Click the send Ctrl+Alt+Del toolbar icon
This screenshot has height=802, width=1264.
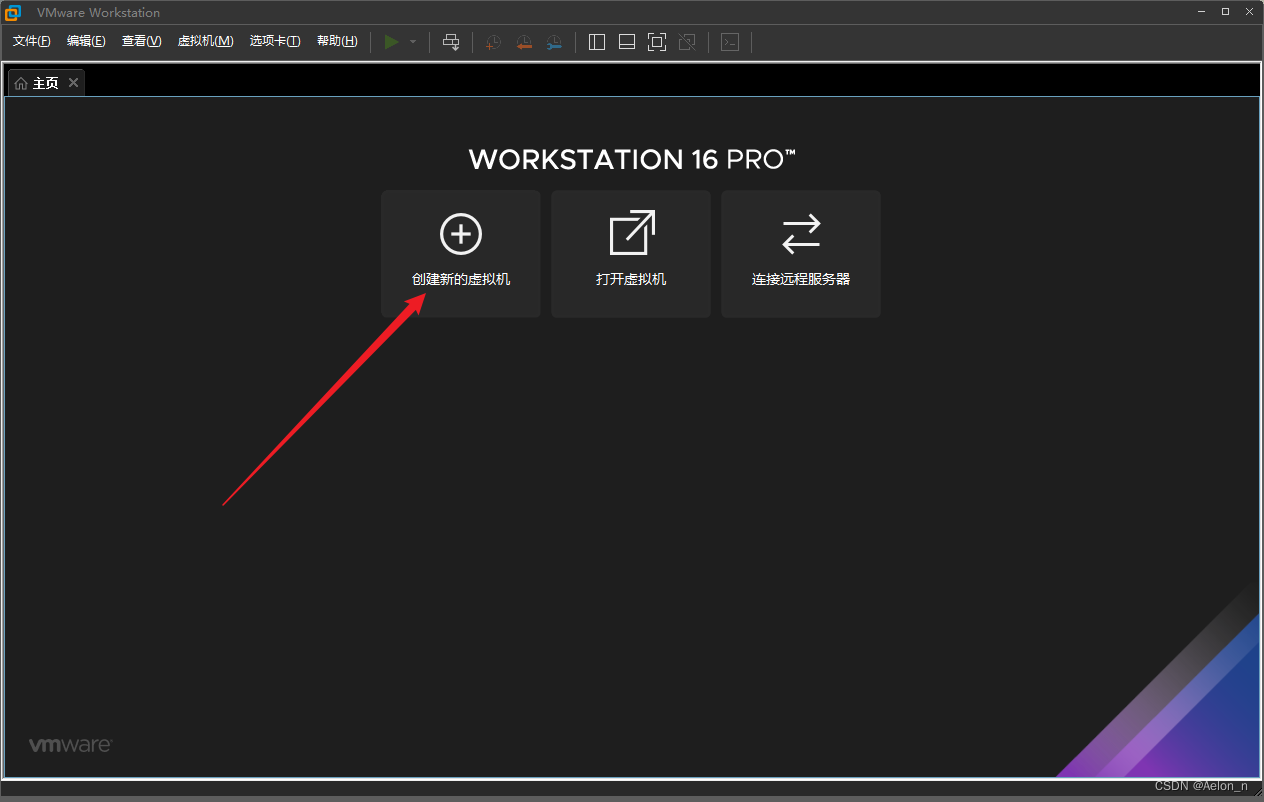click(451, 42)
